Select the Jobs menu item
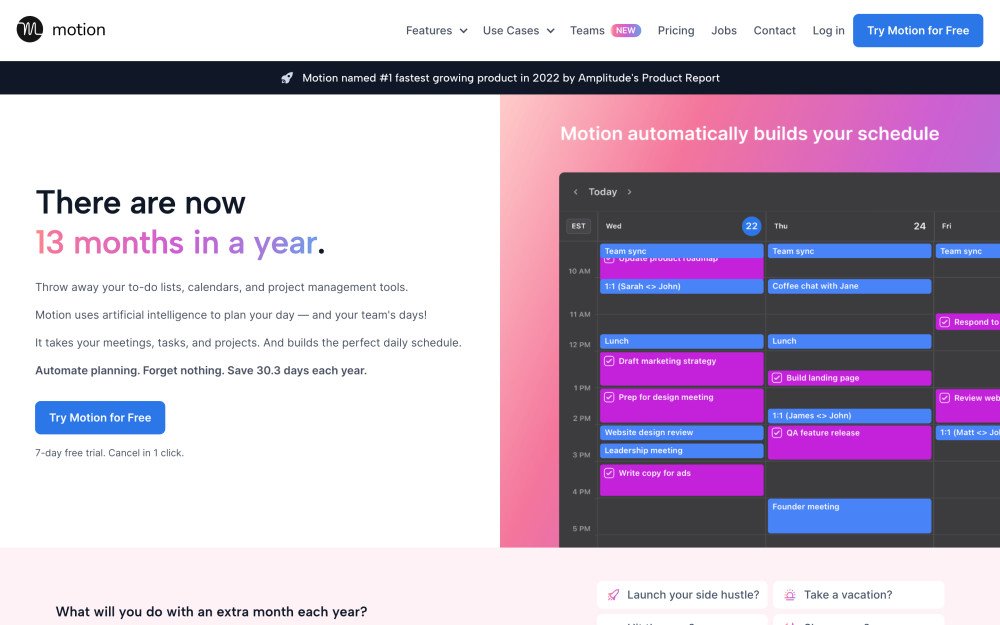The height and width of the screenshot is (625, 1000). (x=724, y=31)
